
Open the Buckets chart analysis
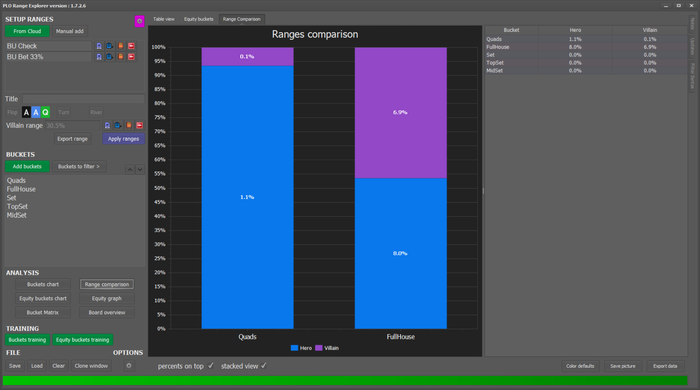click(x=43, y=284)
